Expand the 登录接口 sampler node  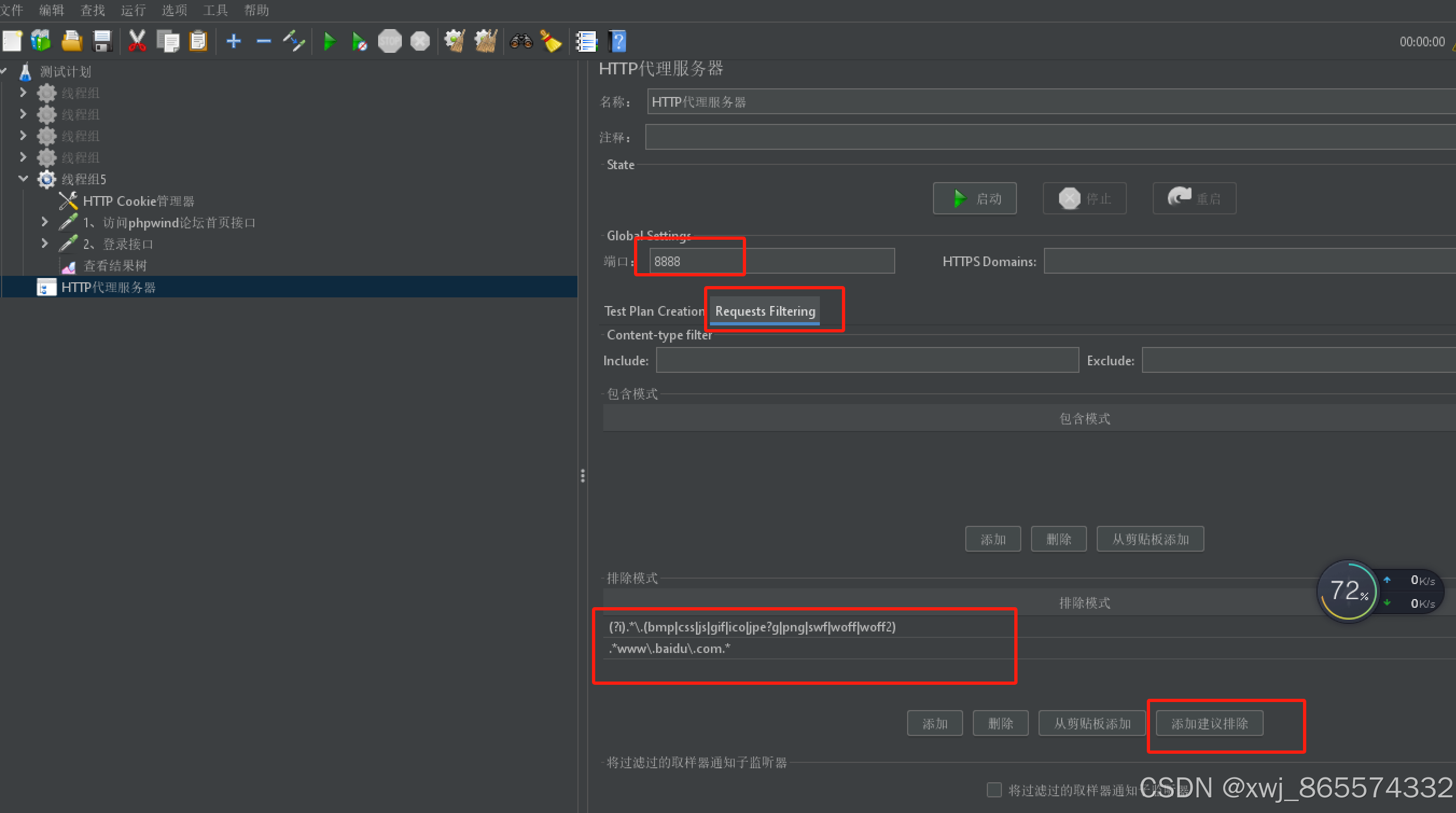pyautogui.click(x=45, y=244)
